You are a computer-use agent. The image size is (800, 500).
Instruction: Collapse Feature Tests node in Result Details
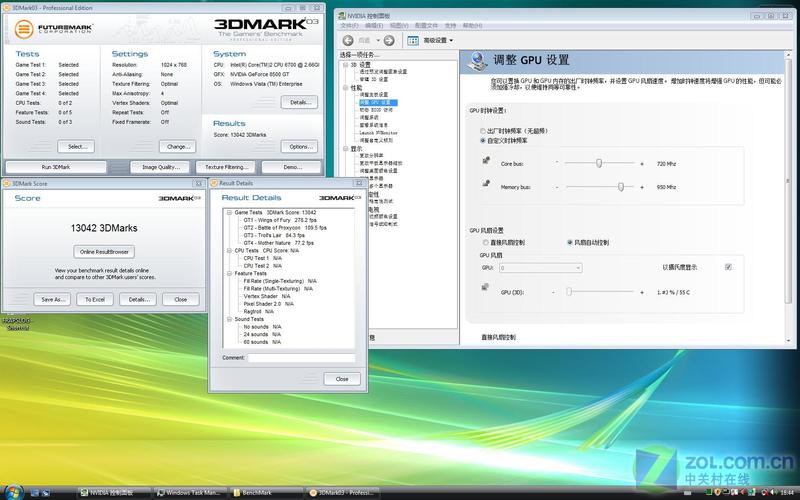tap(230, 273)
